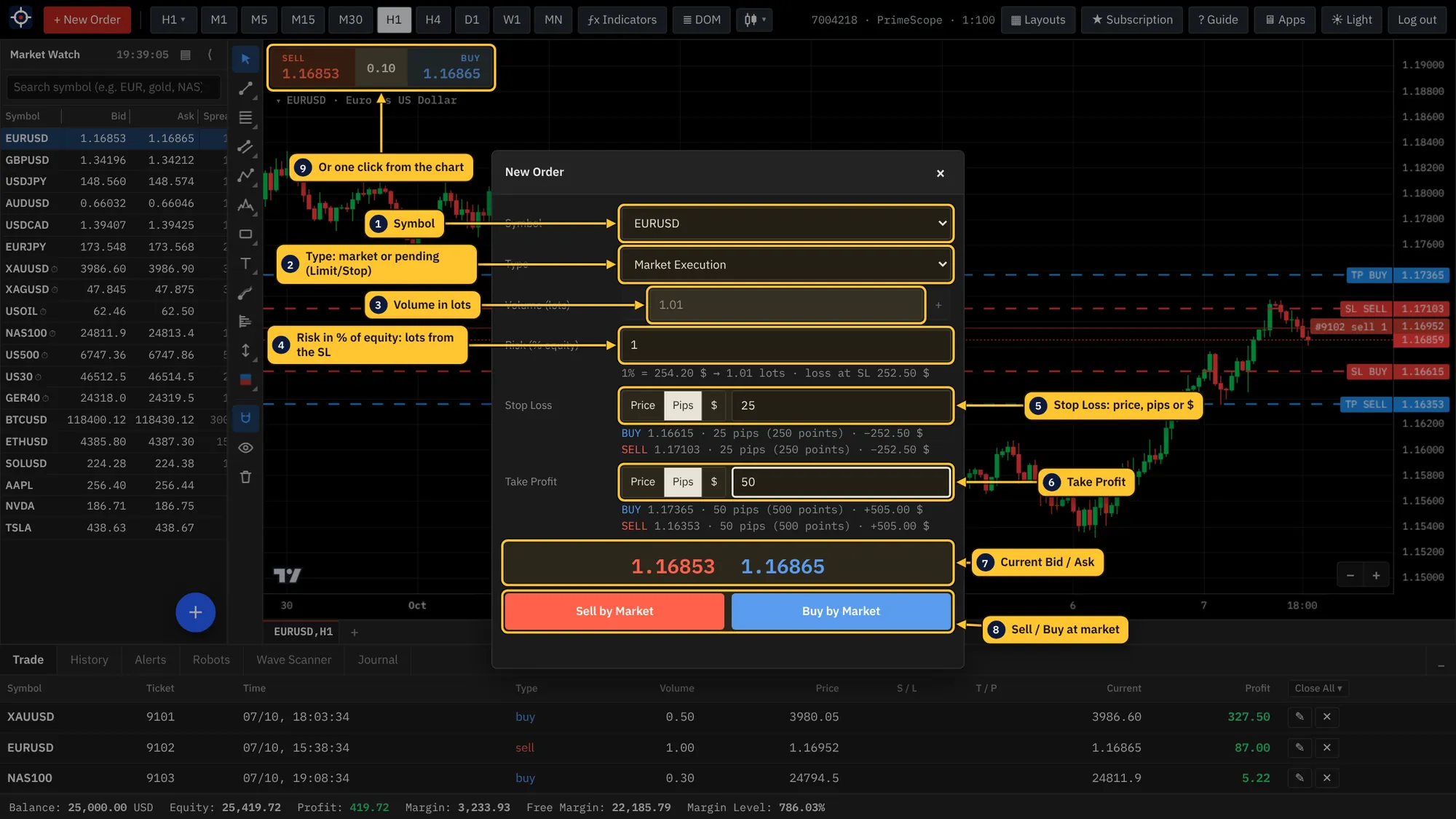The image size is (1456, 819).
Task: Select the rectangle shape tool
Action: click(x=245, y=234)
